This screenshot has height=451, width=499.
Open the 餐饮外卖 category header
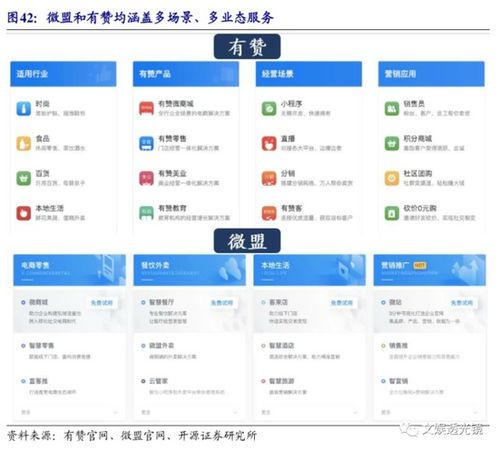tap(189, 270)
